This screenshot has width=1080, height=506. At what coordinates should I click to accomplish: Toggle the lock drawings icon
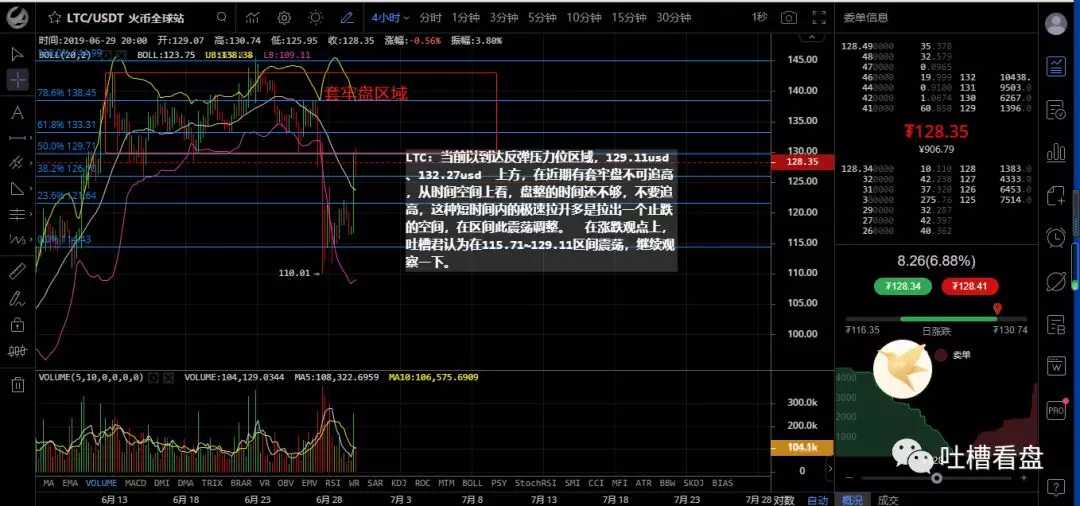coord(17,324)
